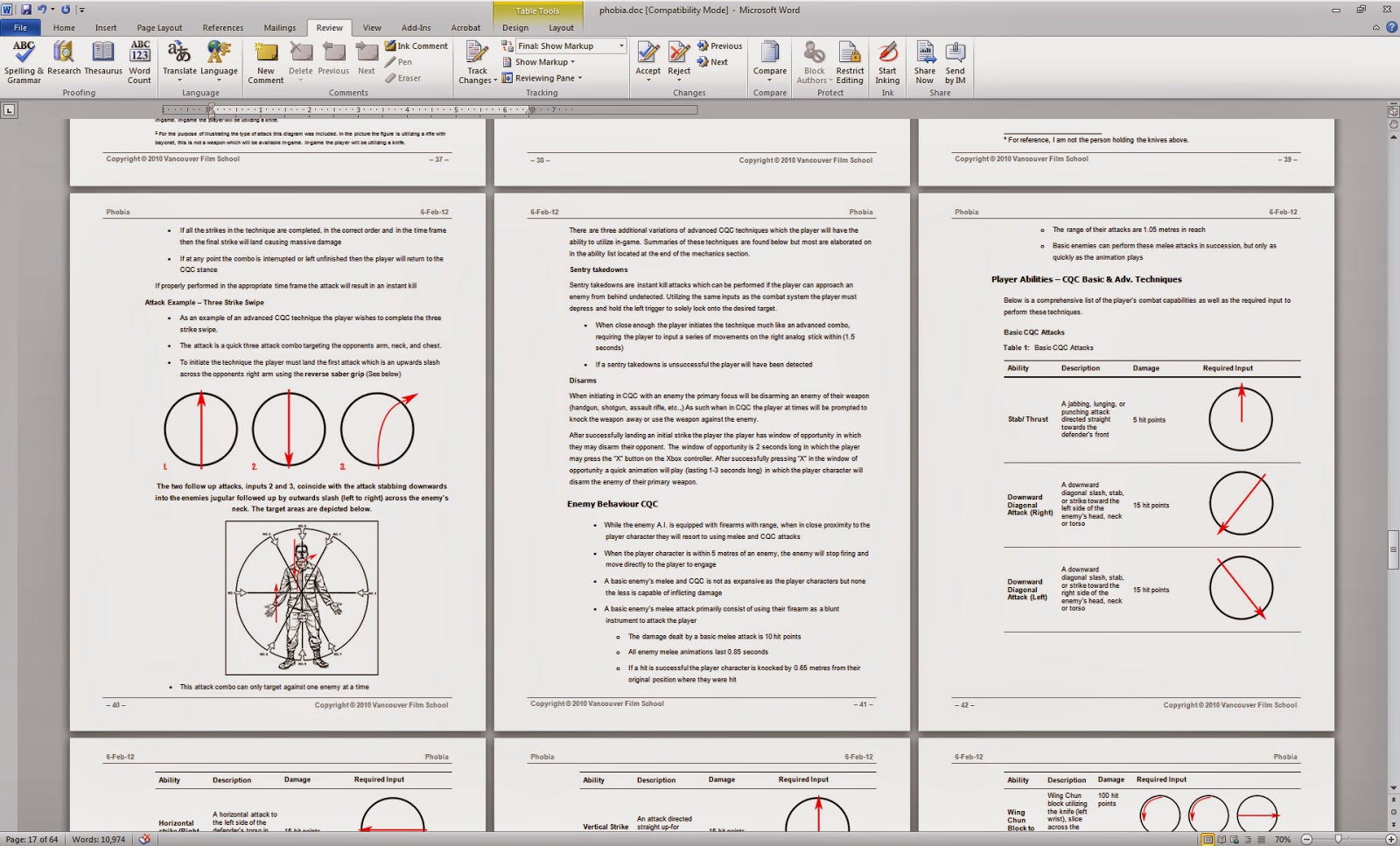This screenshot has width=1400, height=846.
Task: Switch to the Home tab
Action: click(x=64, y=27)
